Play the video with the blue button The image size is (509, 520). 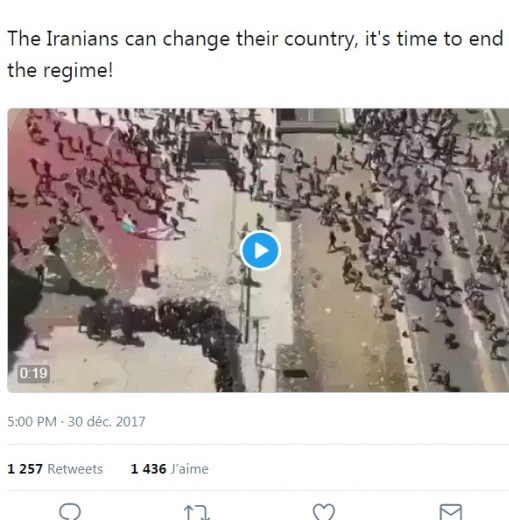pos(260,250)
